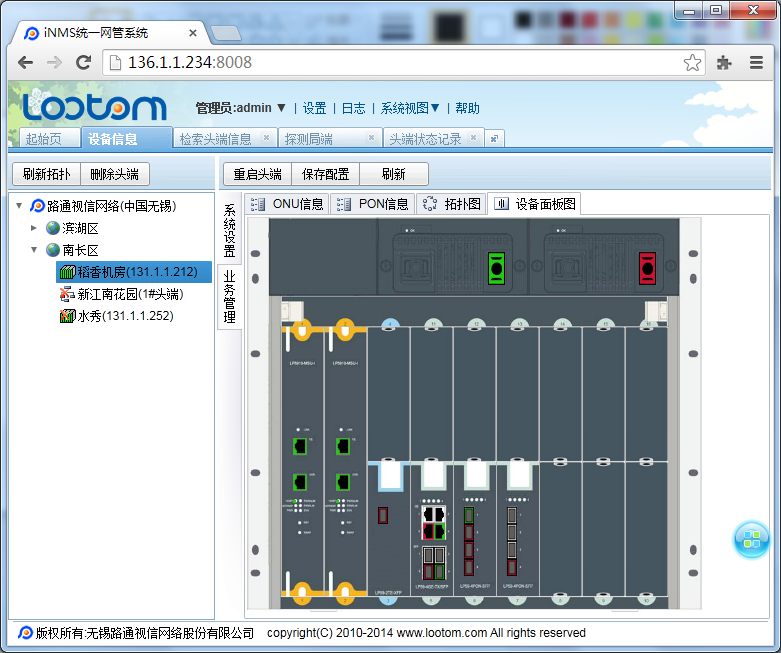Reload the page with browser refresh button
This screenshot has height=653, width=781.
(84, 63)
